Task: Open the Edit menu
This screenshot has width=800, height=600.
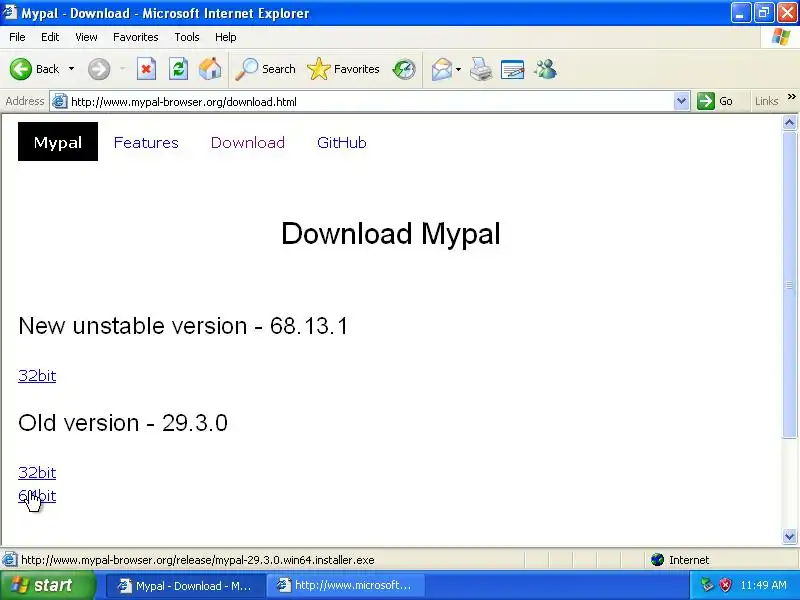Action: point(50,37)
